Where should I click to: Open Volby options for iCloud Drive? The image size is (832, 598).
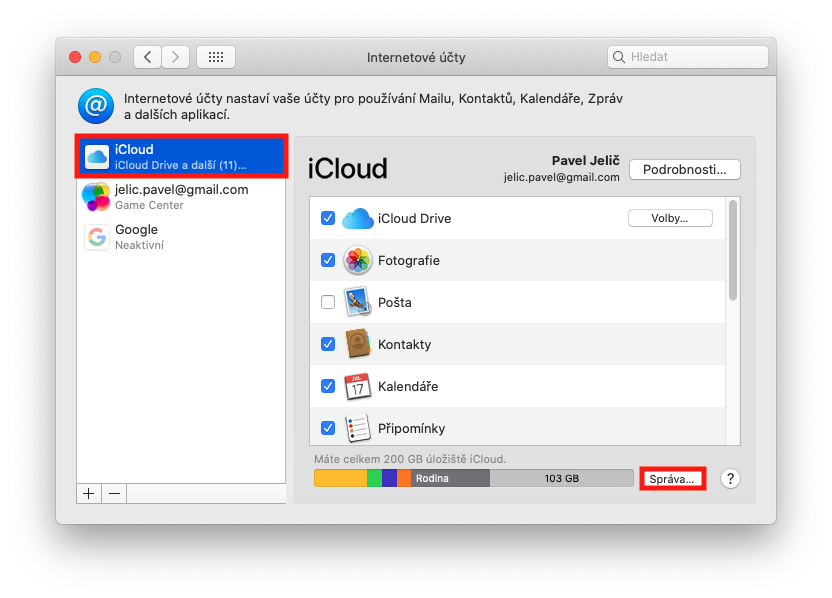pyautogui.click(x=669, y=218)
